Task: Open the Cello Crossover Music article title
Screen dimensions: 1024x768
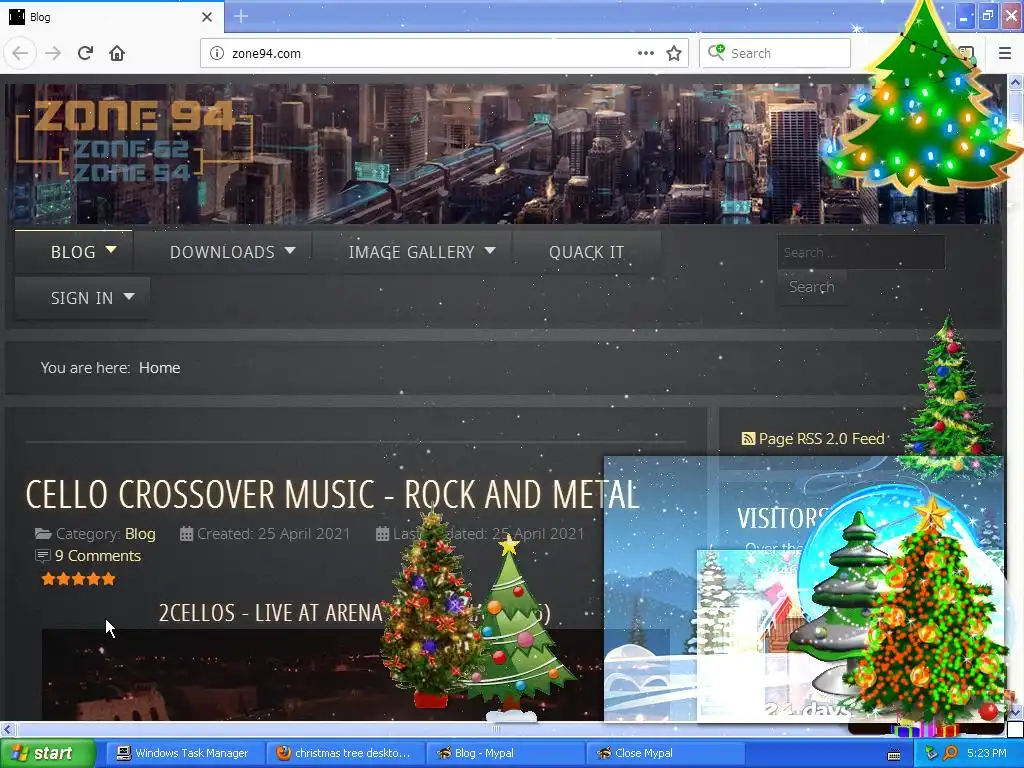Action: tap(332, 494)
